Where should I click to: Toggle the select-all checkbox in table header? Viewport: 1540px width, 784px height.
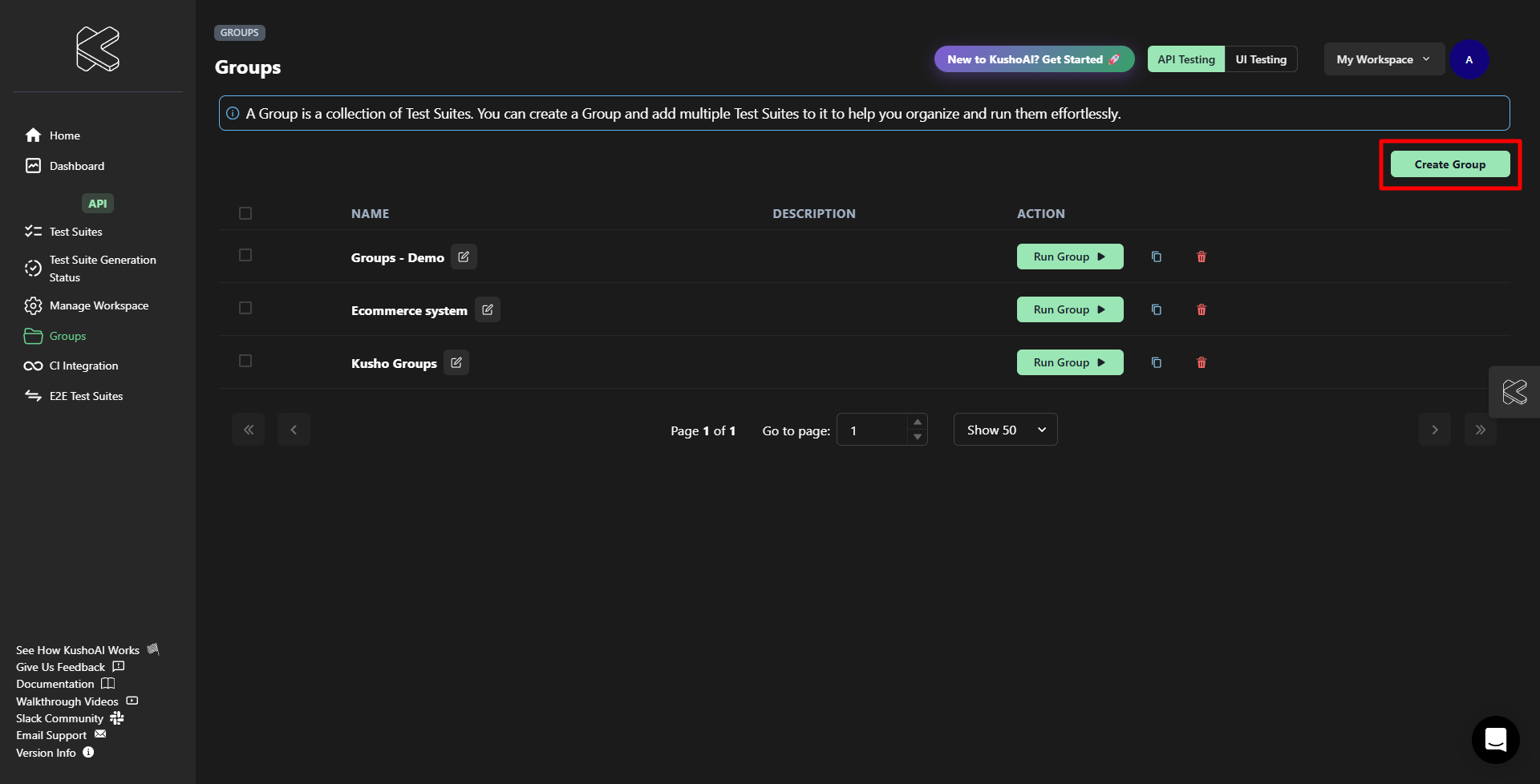[245, 213]
